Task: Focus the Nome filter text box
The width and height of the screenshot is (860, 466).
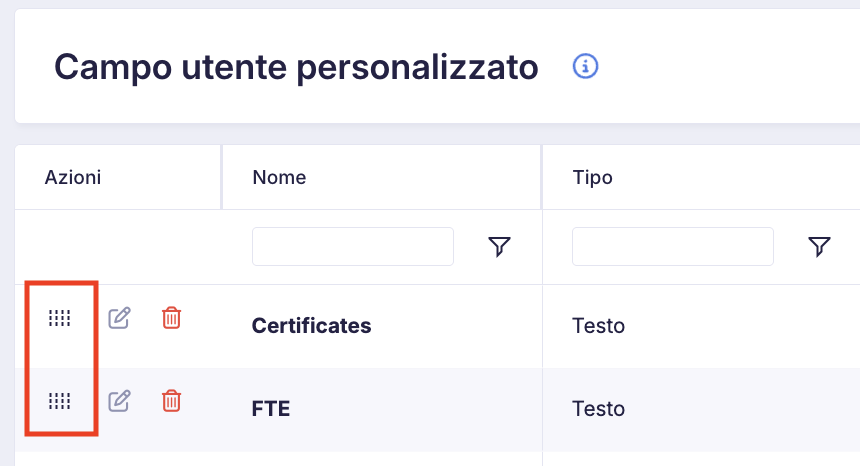Action: (353, 247)
